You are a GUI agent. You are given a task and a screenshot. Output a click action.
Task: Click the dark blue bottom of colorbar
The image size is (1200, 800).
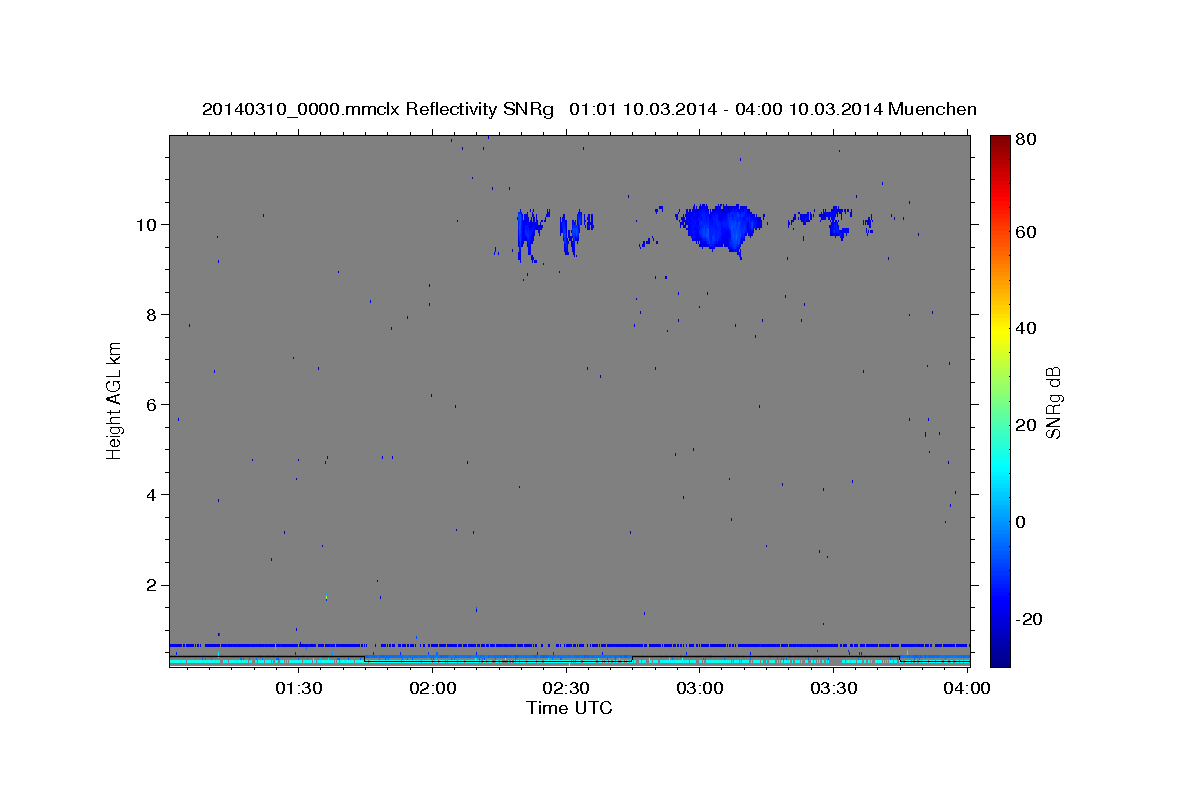click(x=1000, y=658)
